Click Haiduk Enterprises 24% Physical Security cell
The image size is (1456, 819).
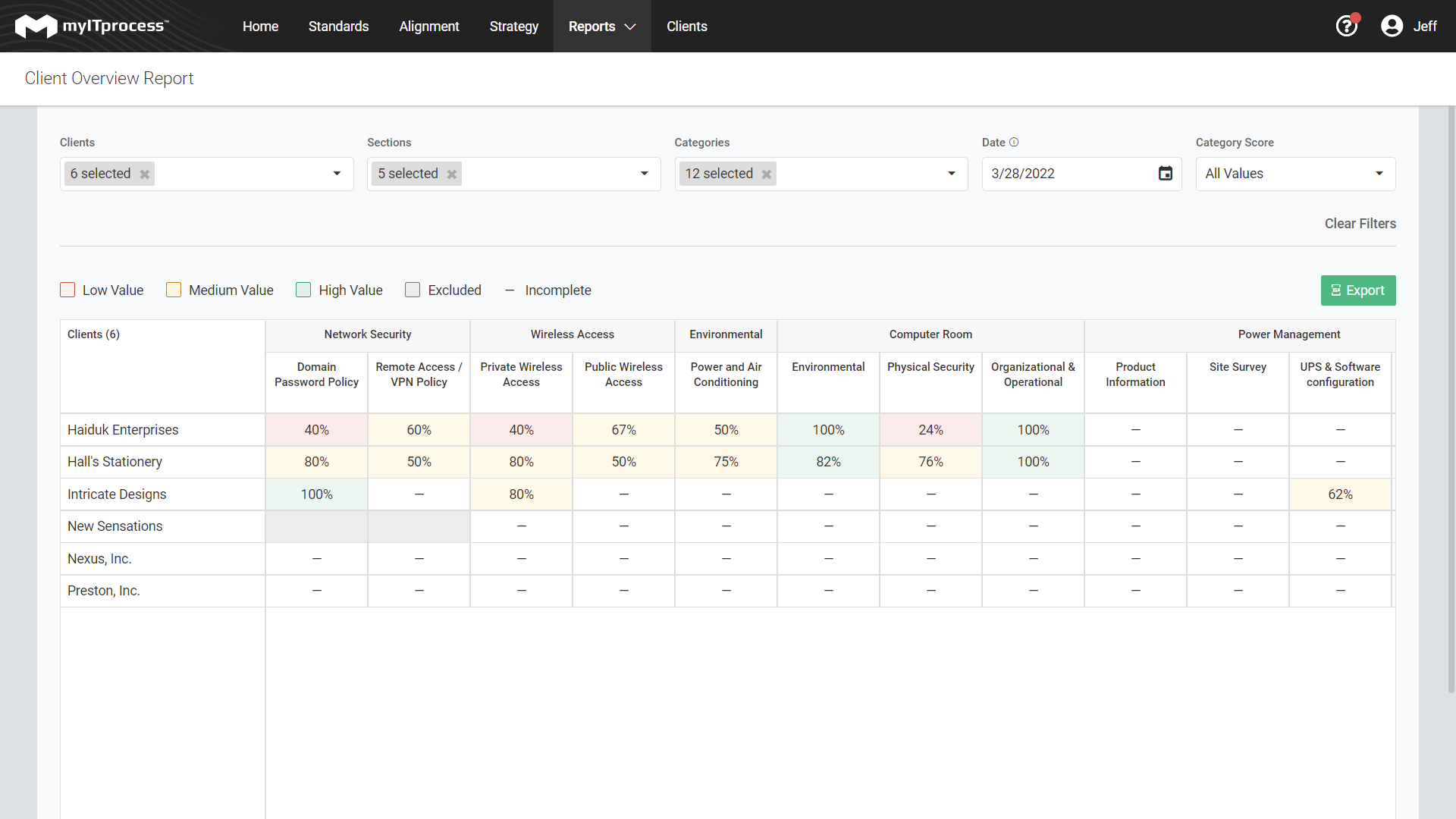(930, 430)
